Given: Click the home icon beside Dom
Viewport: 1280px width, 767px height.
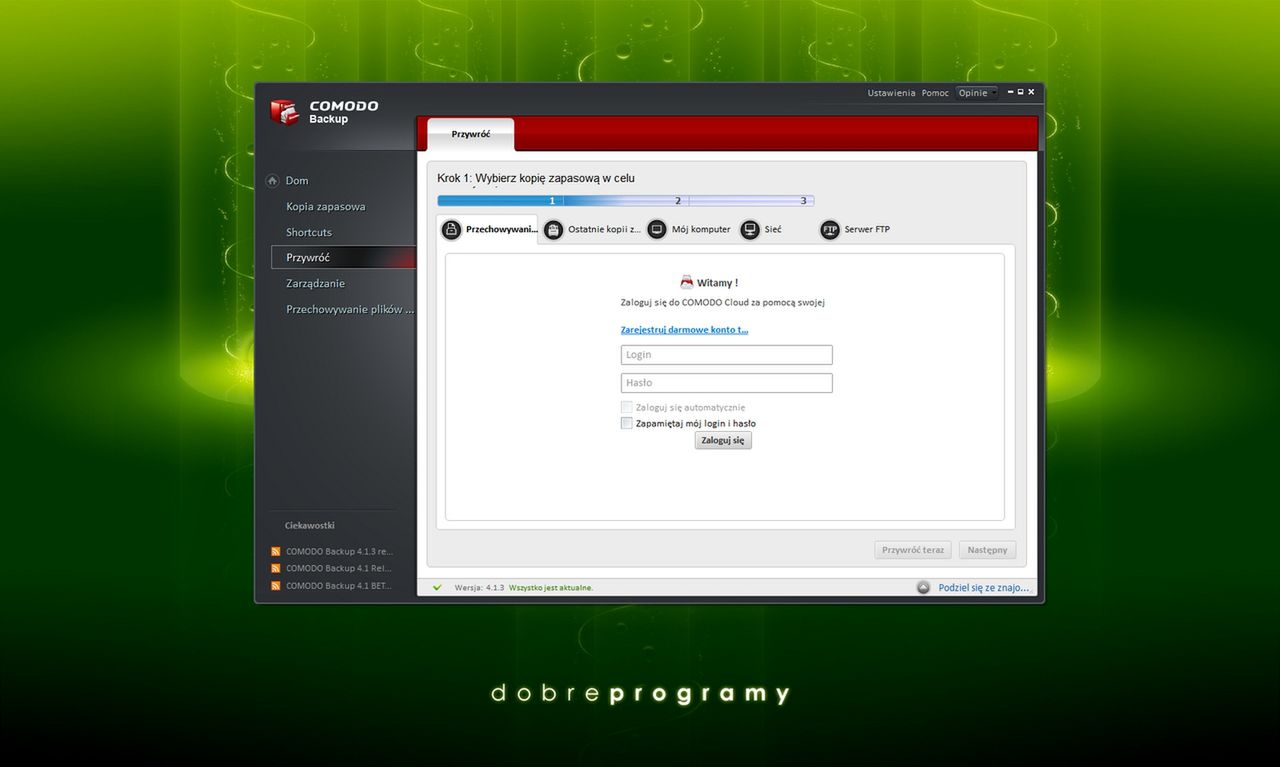Looking at the screenshot, I should pyautogui.click(x=272, y=181).
